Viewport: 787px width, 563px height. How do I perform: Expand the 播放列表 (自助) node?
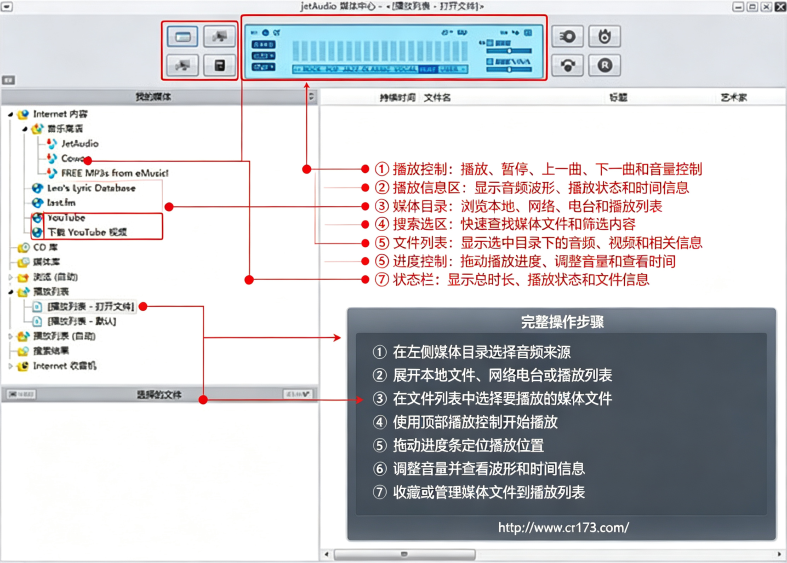coord(11,336)
